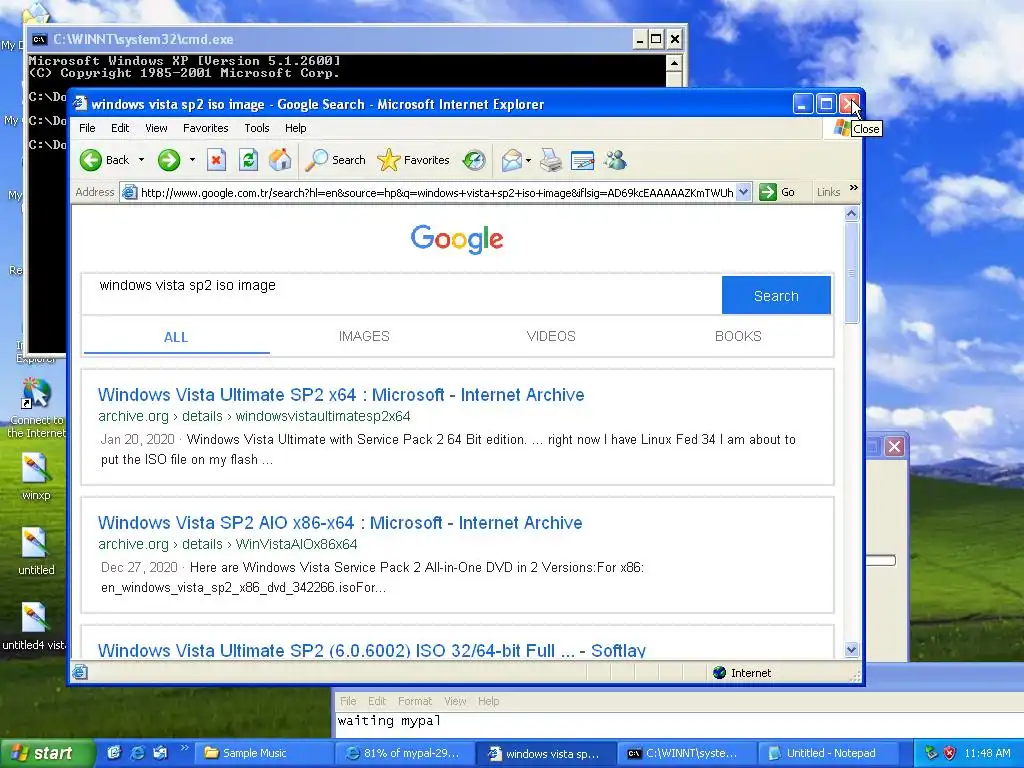This screenshot has width=1024, height=768.
Task: Click the Edit page toolbar icon
Action: 583,160
